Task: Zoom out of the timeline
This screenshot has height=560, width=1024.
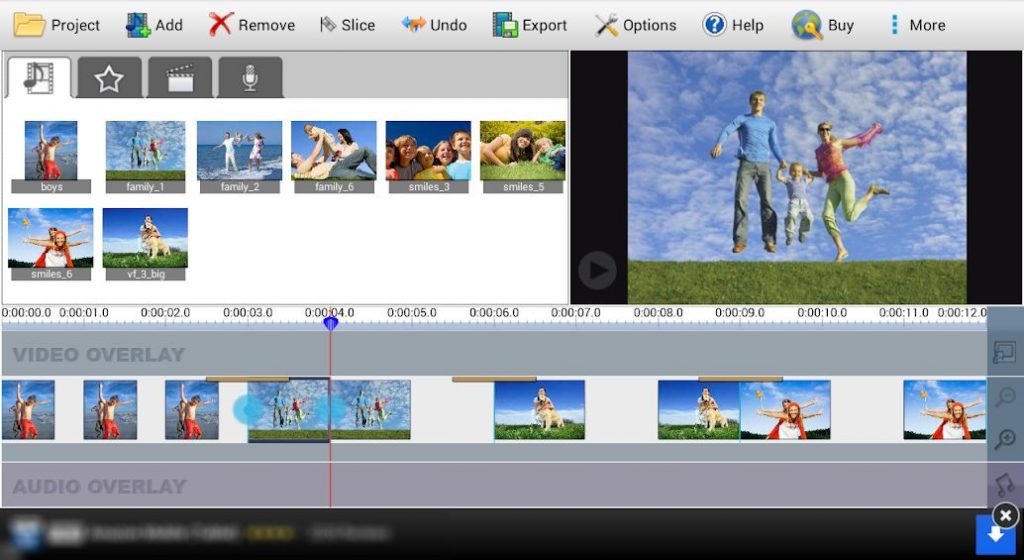Action: tap(1005, 397)
